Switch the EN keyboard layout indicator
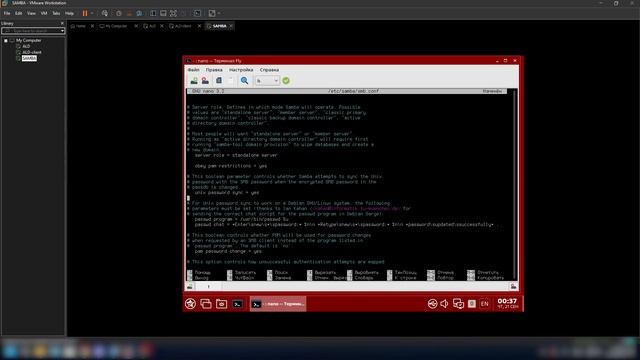 [x=484, y=303]
